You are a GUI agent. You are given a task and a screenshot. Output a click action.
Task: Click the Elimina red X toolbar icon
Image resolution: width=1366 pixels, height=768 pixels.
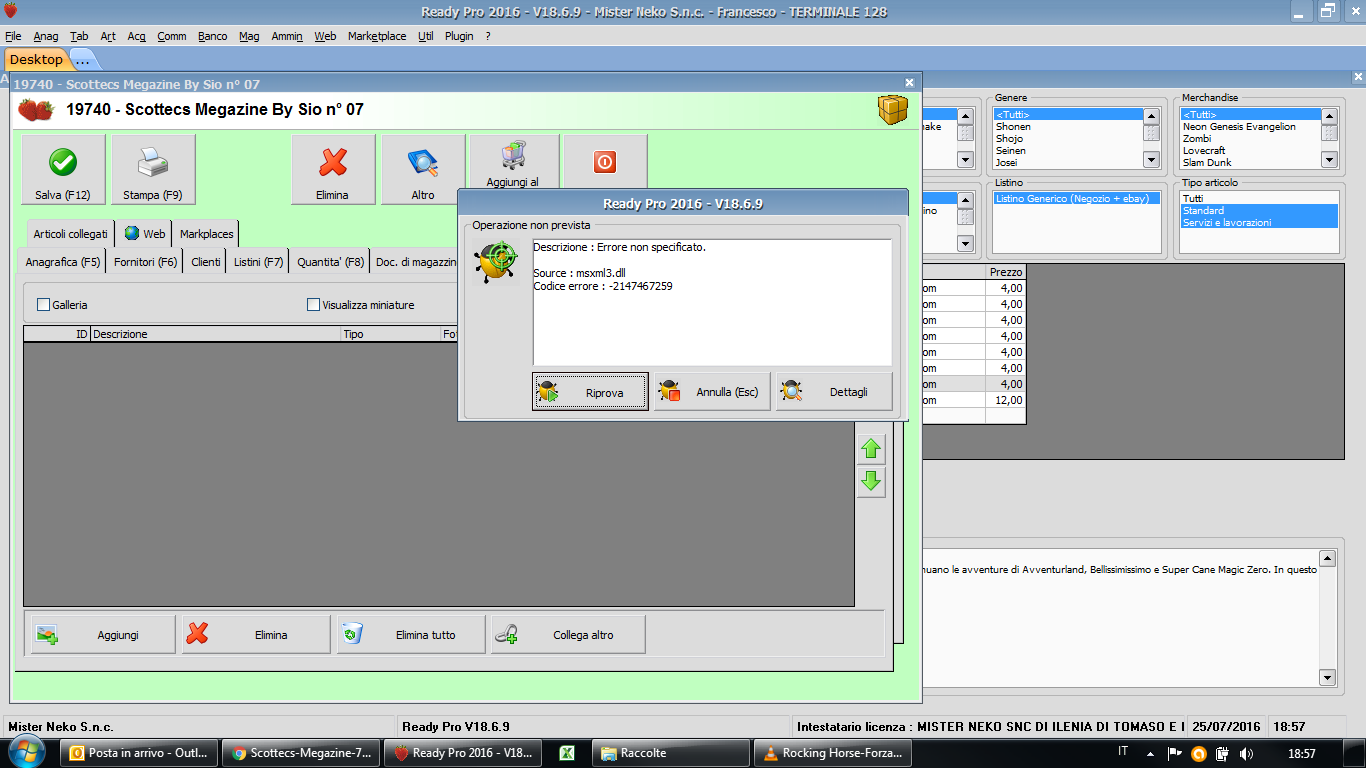[332, 162]
